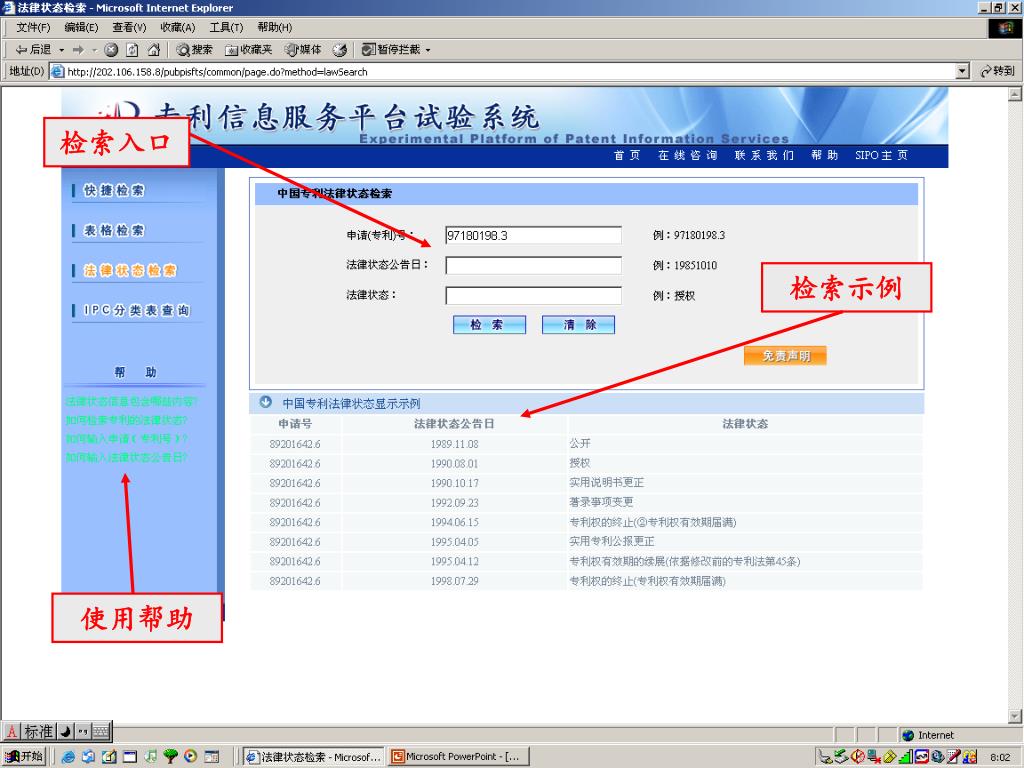Select the 1998.07.29 date cell
The height and width of the screenshot is (768, 1024).
pyautogui.click(x=454, y=581)
